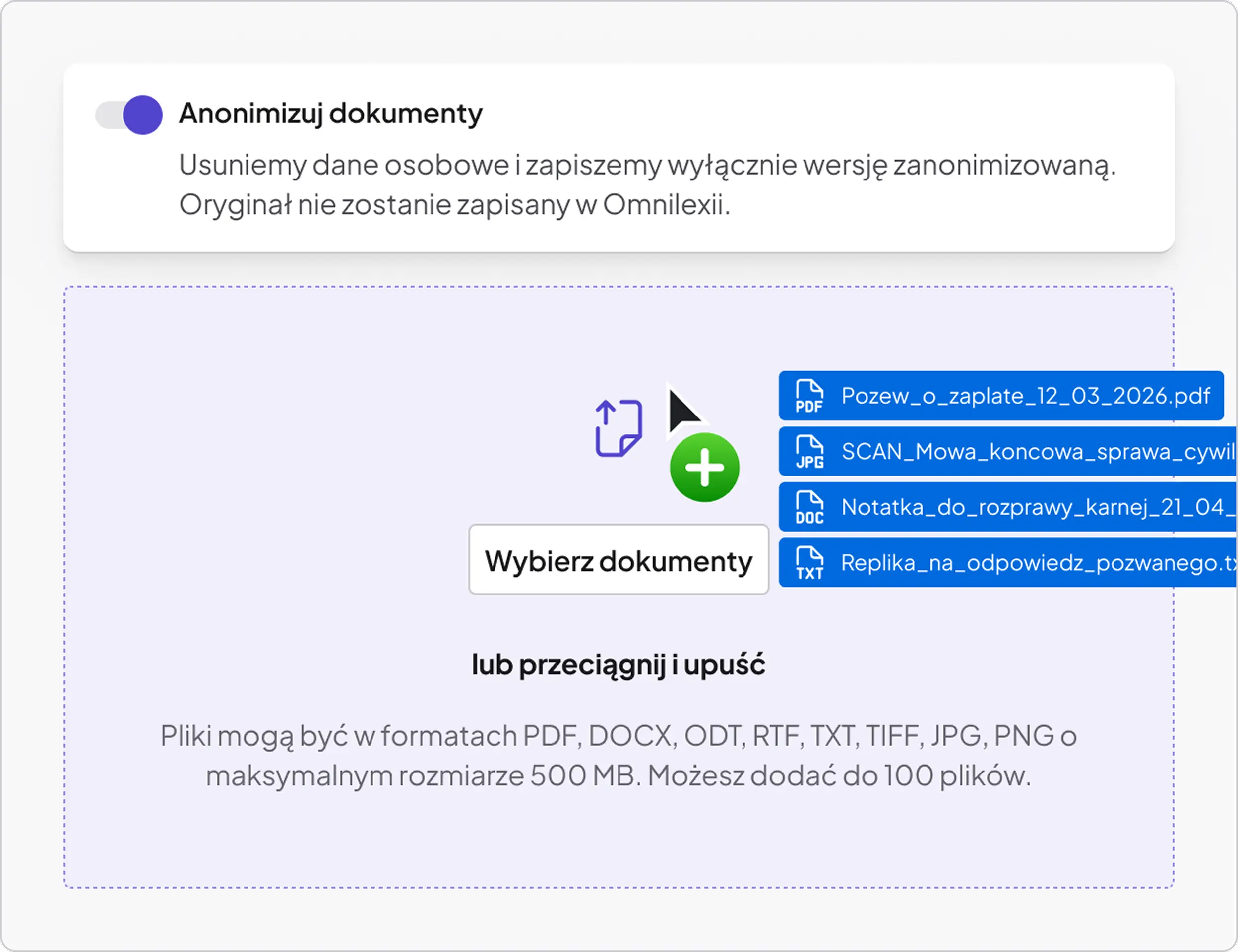
Task: Click the upload document arrow icon
Action: click(619, 428)
